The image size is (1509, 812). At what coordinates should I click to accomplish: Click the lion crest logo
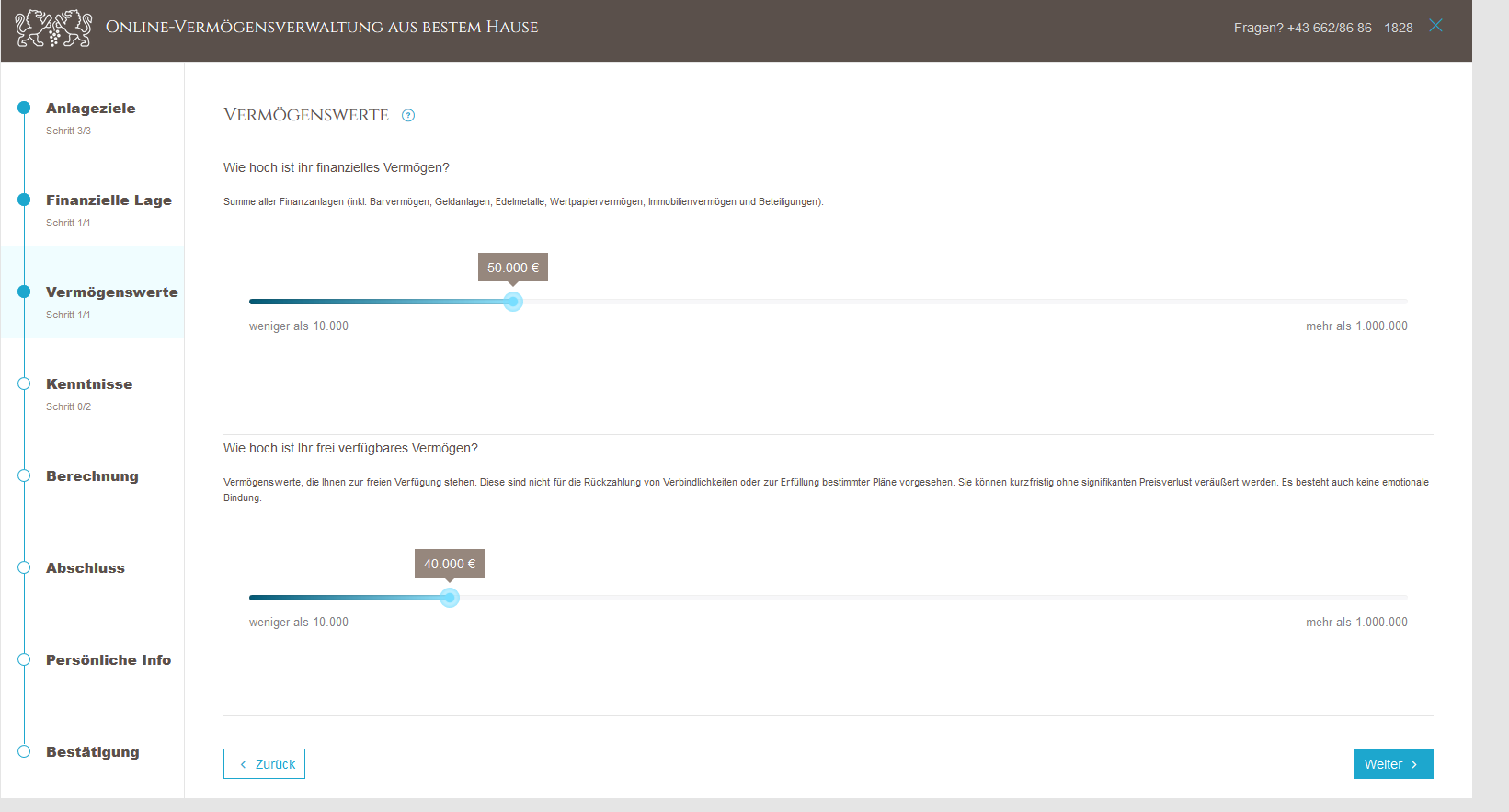point(53,28)
